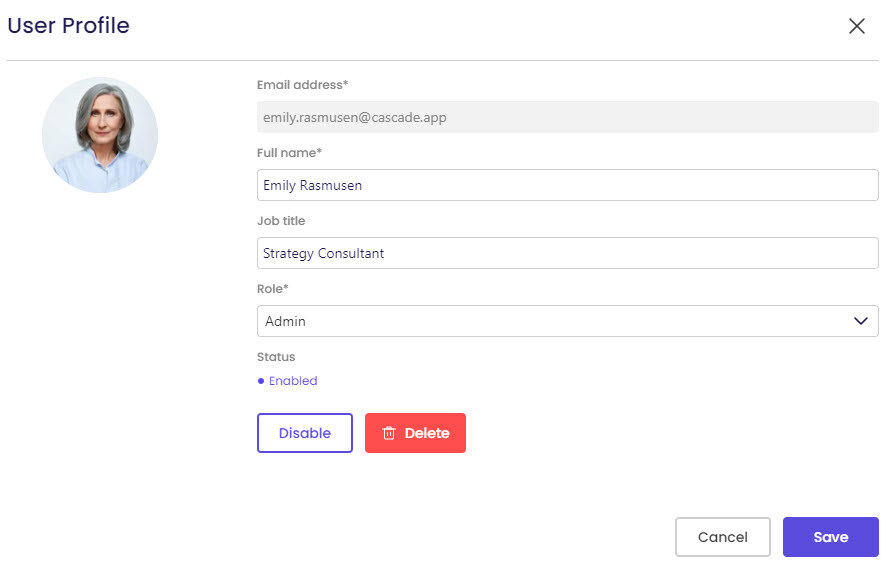
Task: Disable this user account
Action: click(x=305, y=433)
